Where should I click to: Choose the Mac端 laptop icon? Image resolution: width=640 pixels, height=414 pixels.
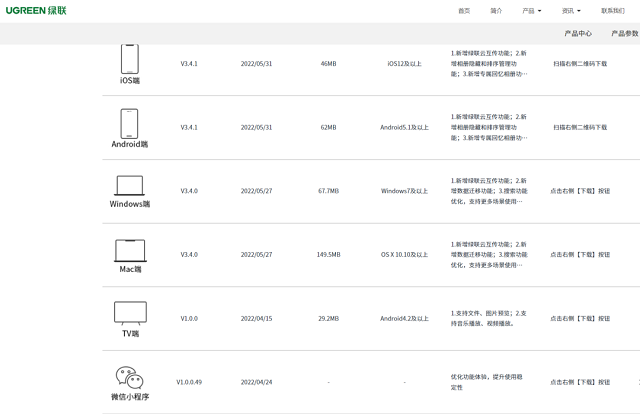pyautogui.click(x=130, y=250)
